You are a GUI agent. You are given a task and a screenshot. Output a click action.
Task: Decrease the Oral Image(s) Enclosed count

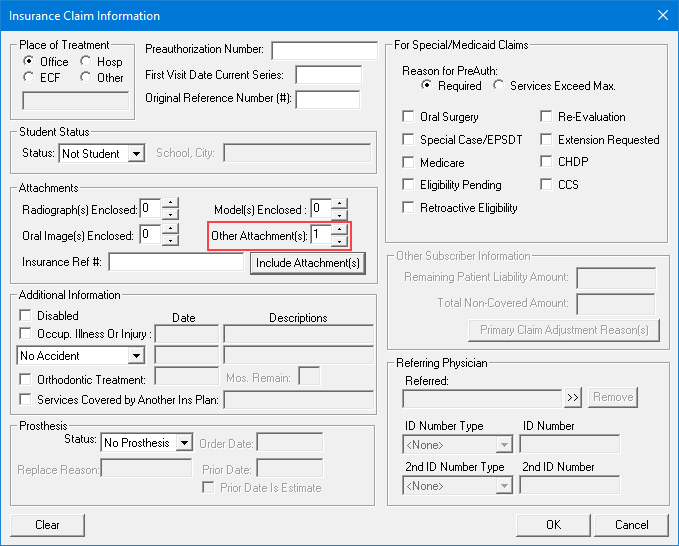click(x=170, y=241)
